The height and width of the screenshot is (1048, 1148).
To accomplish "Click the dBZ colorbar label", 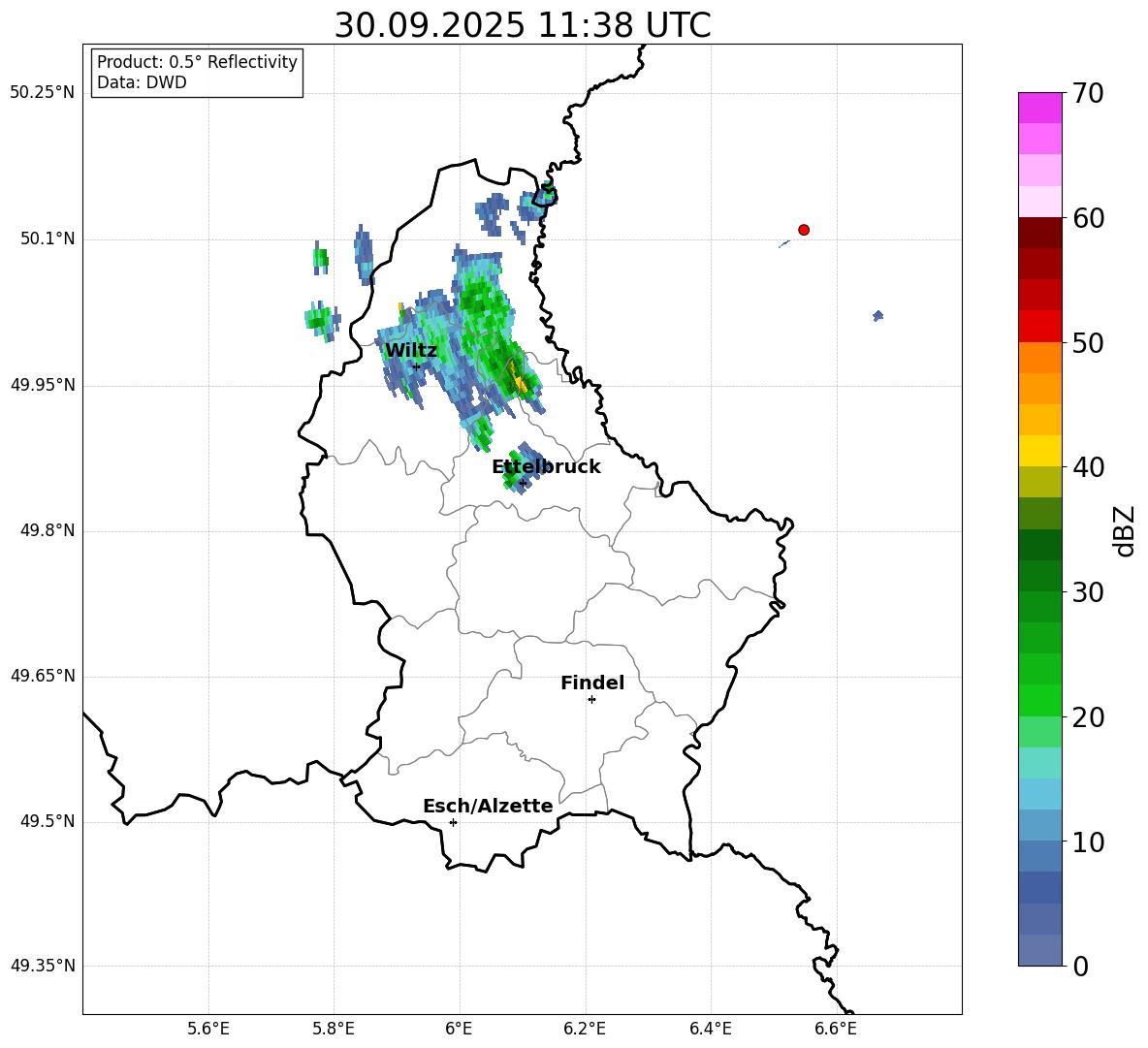I will click(x=1123, y=530).
